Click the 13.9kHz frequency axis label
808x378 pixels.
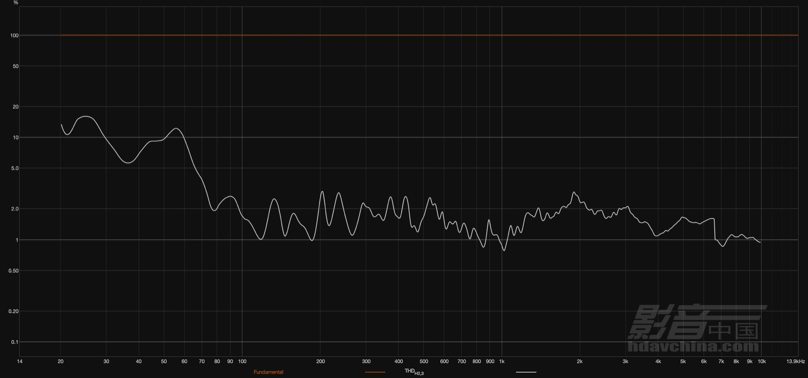click(796, 362)
